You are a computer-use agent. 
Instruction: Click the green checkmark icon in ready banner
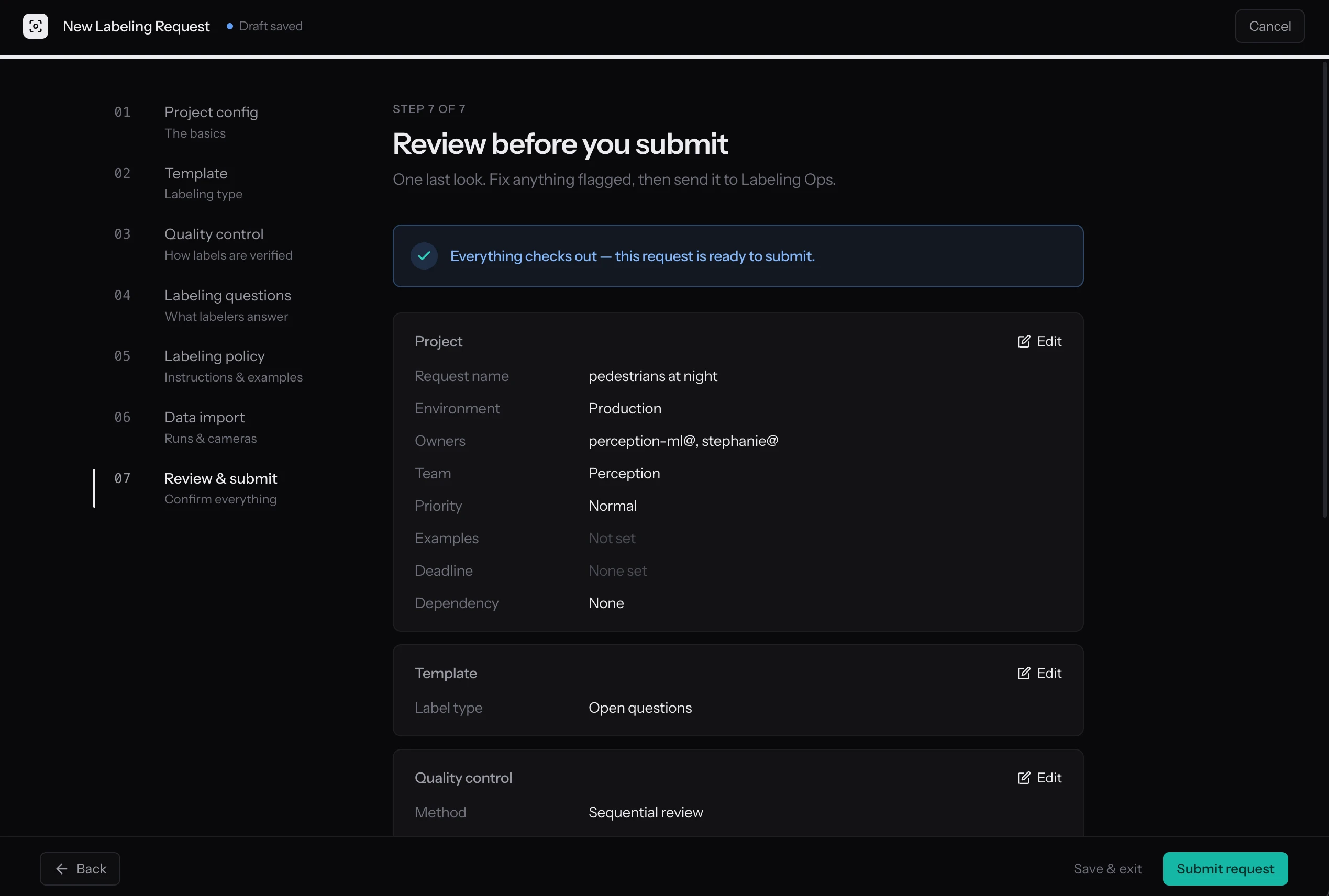(x=424, y=256)
